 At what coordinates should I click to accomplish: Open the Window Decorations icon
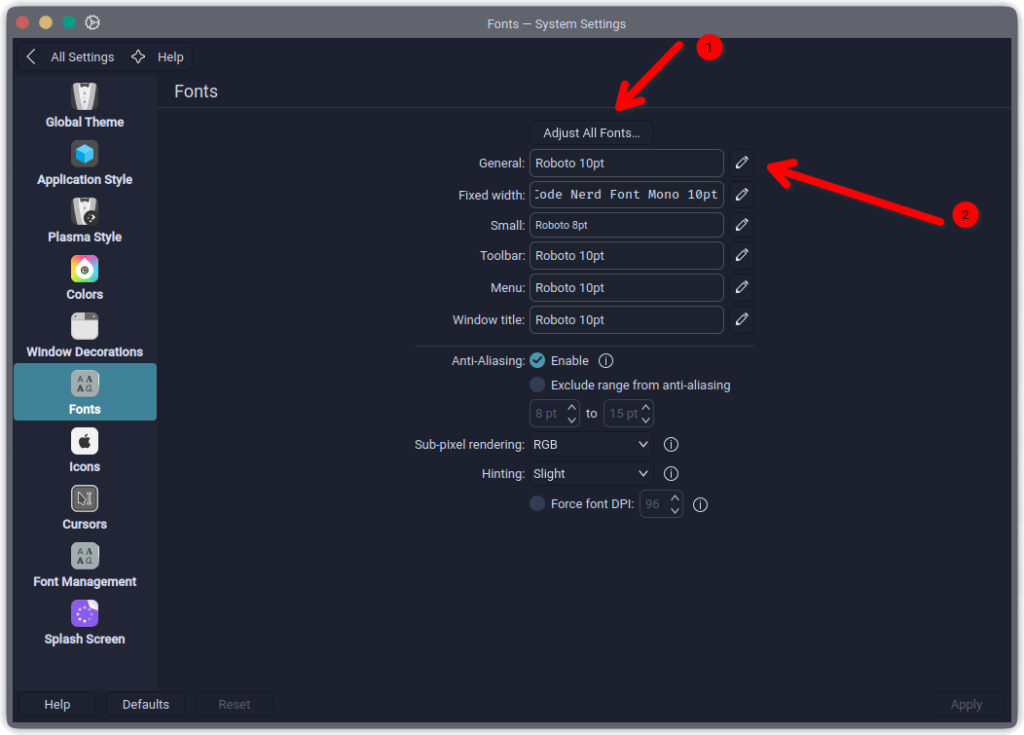(x=84, y=327)
